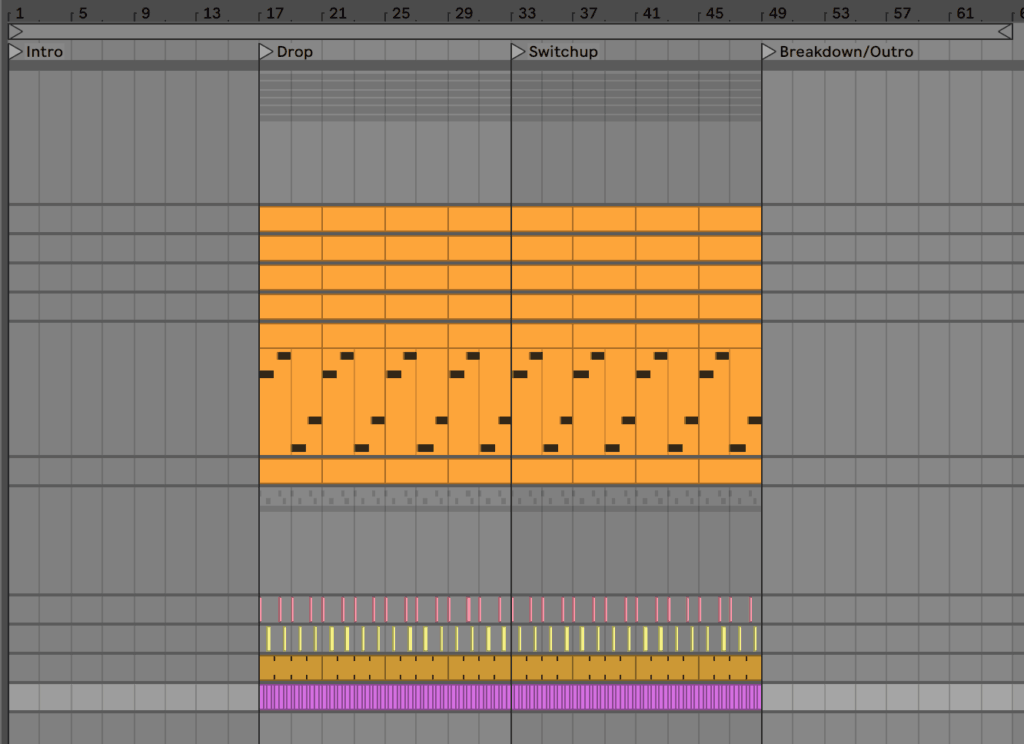
Task: Click bar 37 in the beat-time ruler
Action: (588, 13)
